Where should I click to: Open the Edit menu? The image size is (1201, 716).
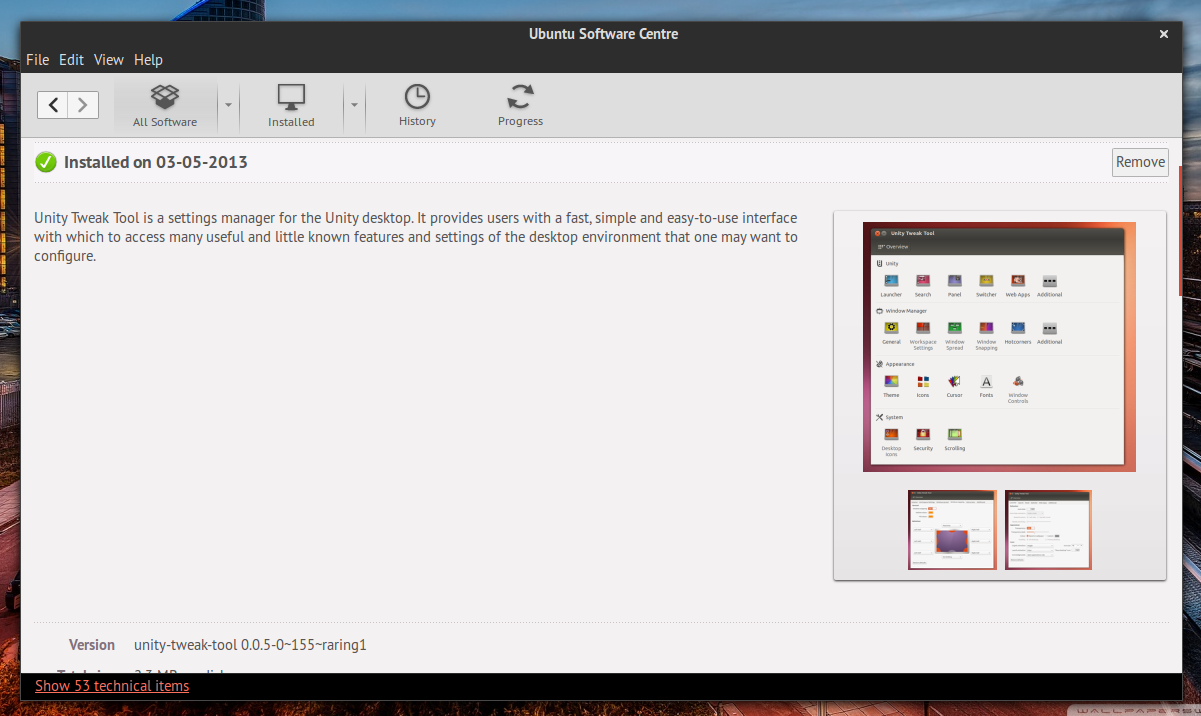tap(71, 60)
